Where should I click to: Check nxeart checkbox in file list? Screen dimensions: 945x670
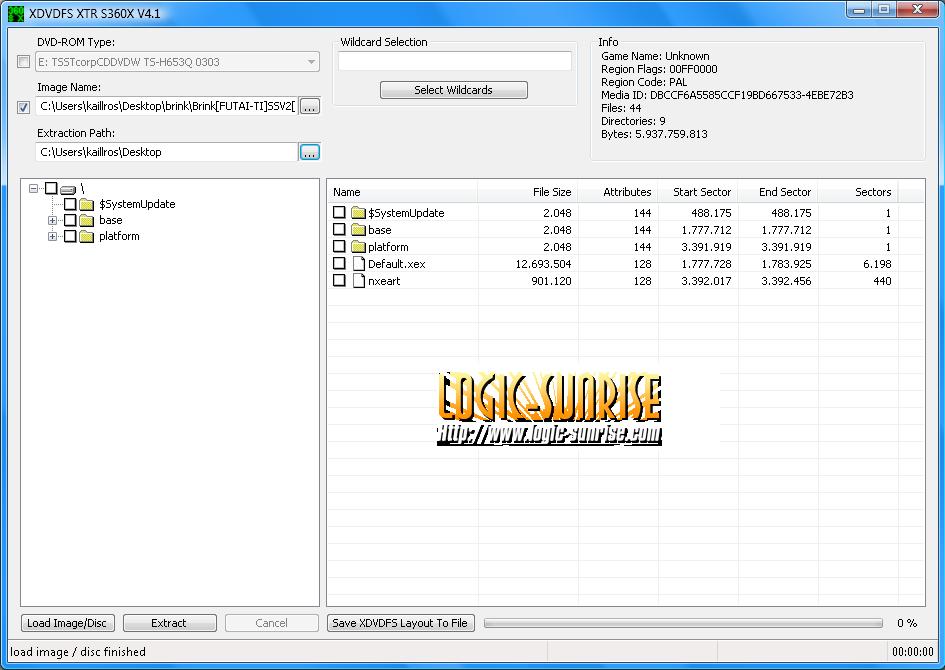(339, 280)
